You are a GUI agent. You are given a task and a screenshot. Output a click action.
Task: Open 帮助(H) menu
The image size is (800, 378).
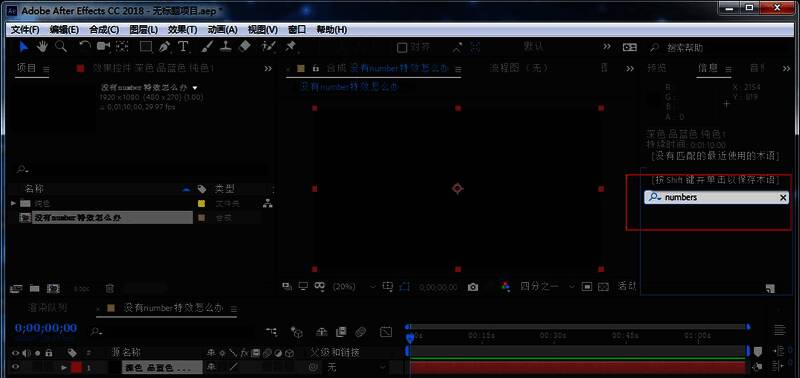click(x=332, y=30)
